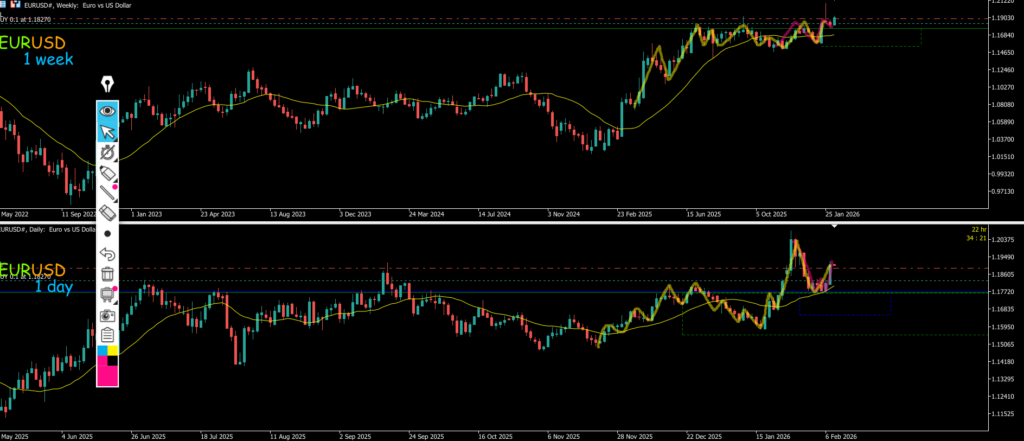Toggle the eye visibility button
Viewport: 1024px width, 441px height.
click(108, 111)
